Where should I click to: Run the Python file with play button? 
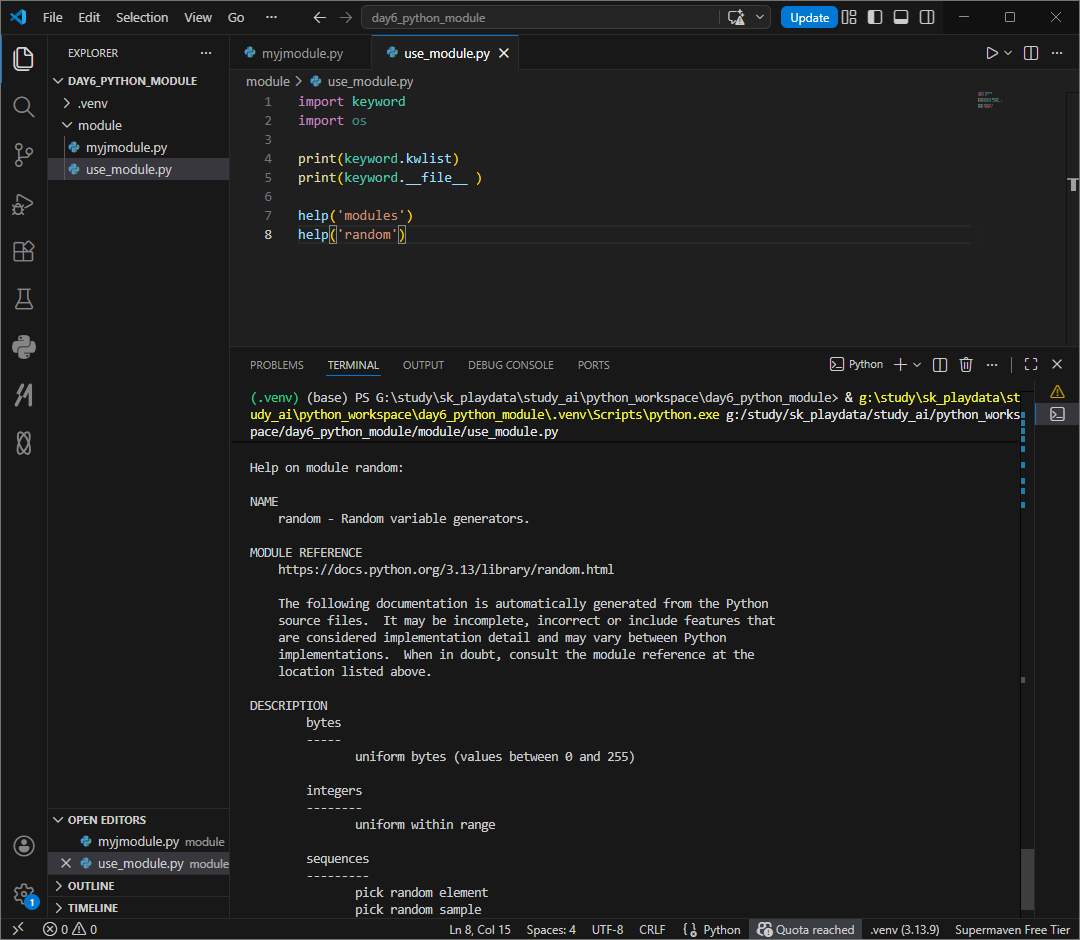click(x=991, y=53)
